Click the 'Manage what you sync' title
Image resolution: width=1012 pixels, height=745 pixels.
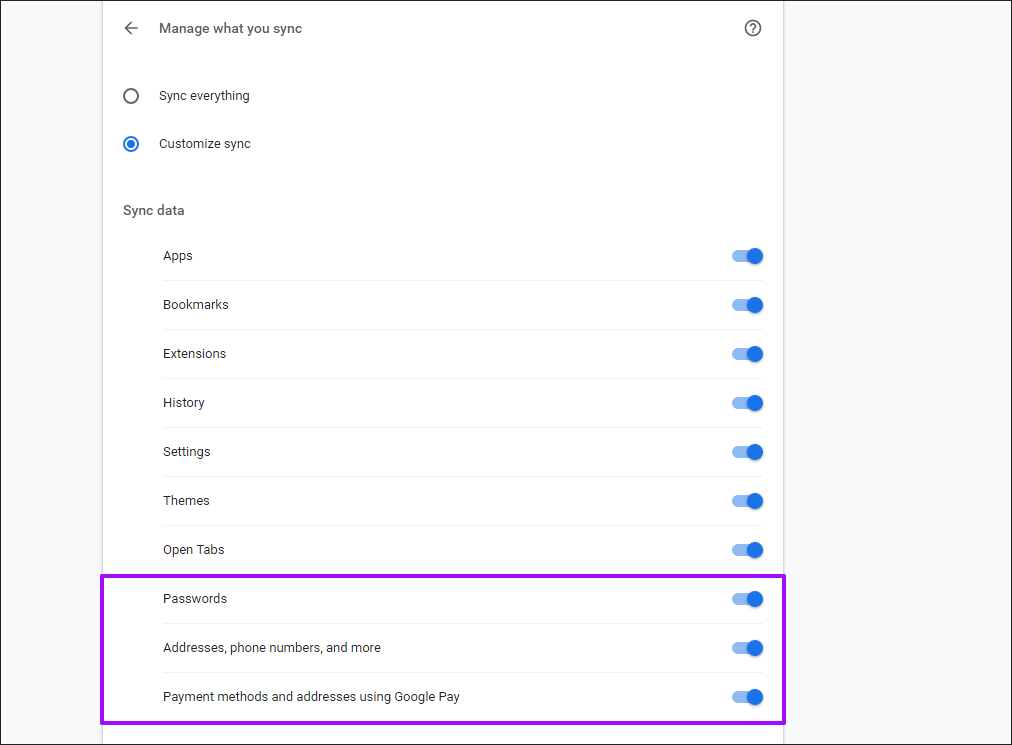(230, 29)
